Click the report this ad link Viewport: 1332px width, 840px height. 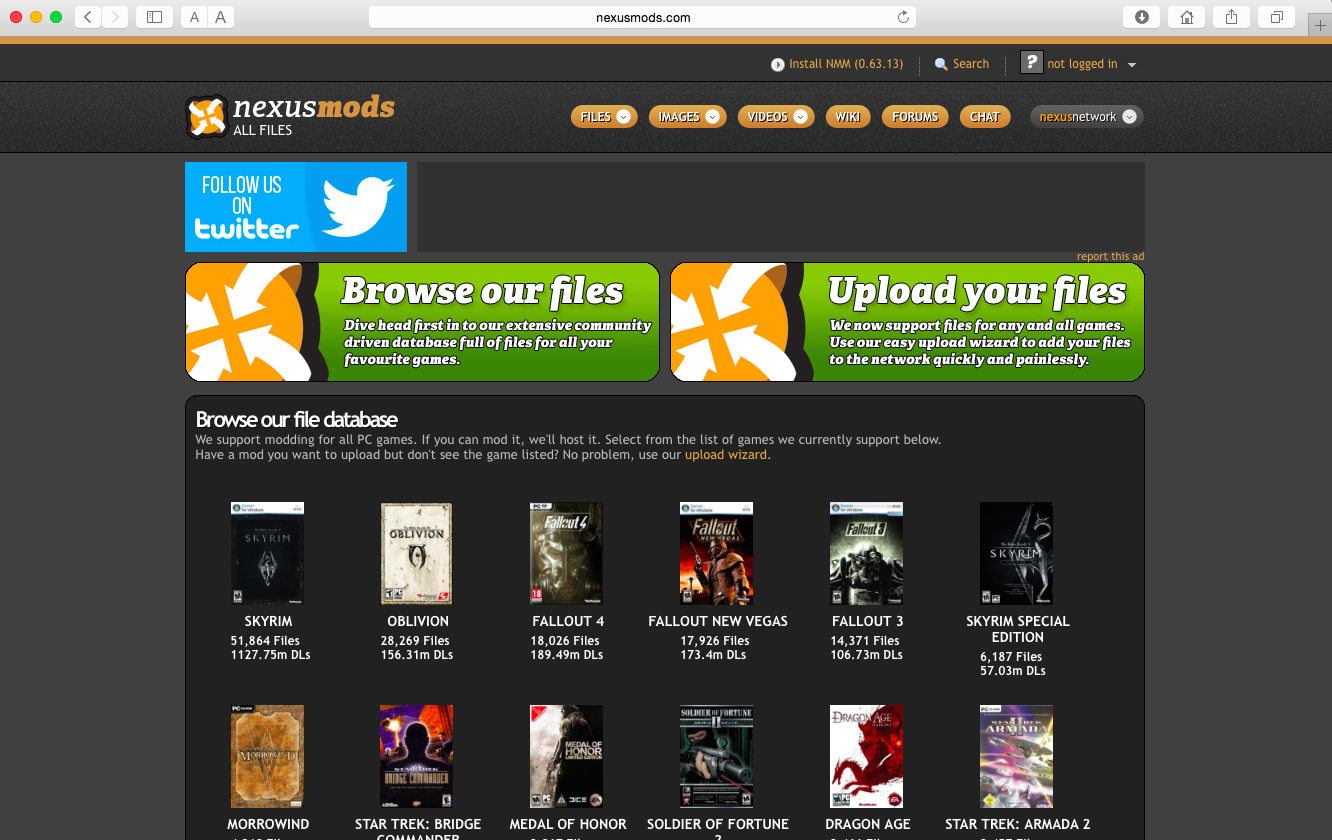click(x=1110, y=256)
